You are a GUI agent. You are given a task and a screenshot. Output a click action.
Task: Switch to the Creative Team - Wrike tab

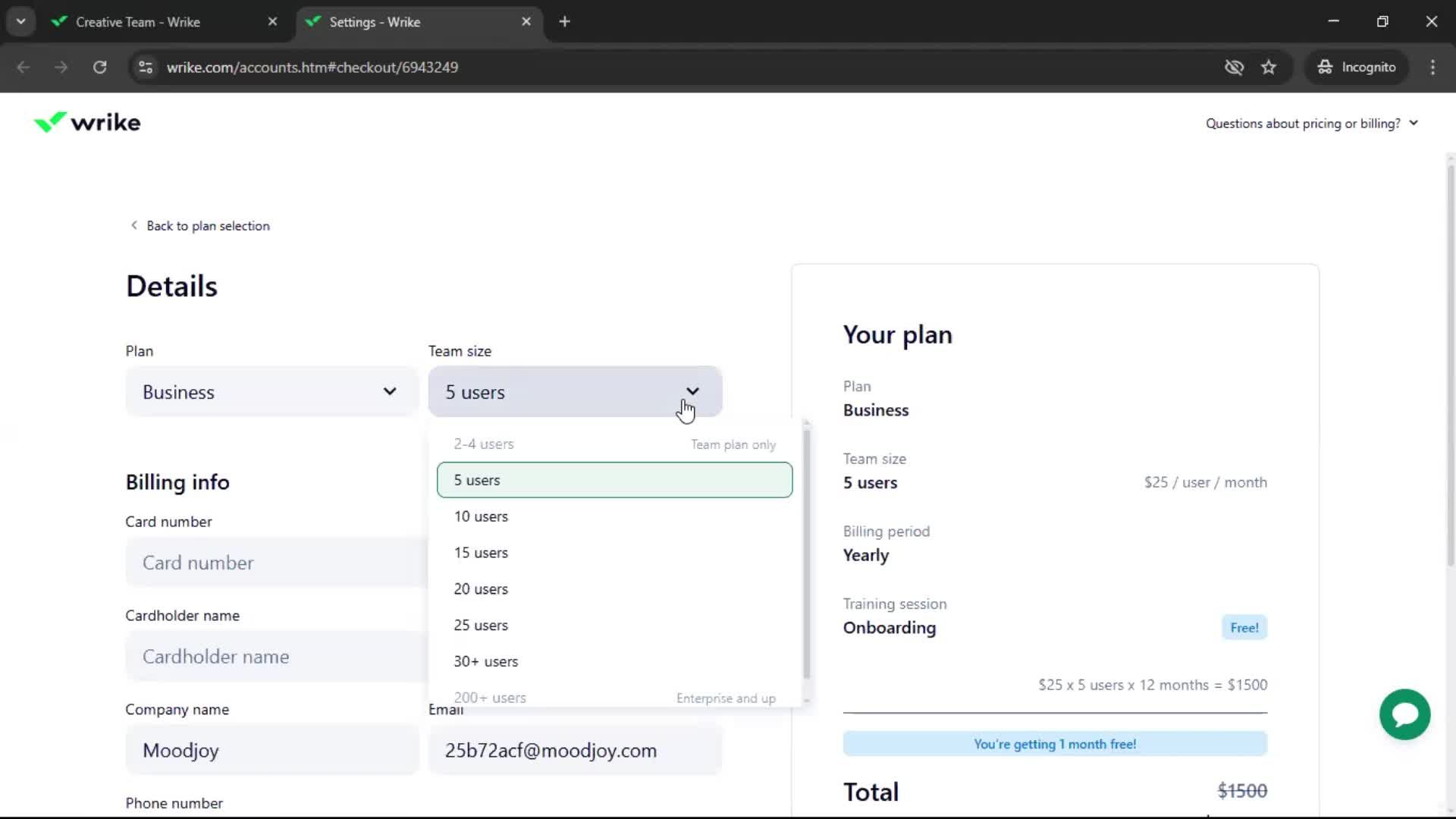tap(165, 22)
